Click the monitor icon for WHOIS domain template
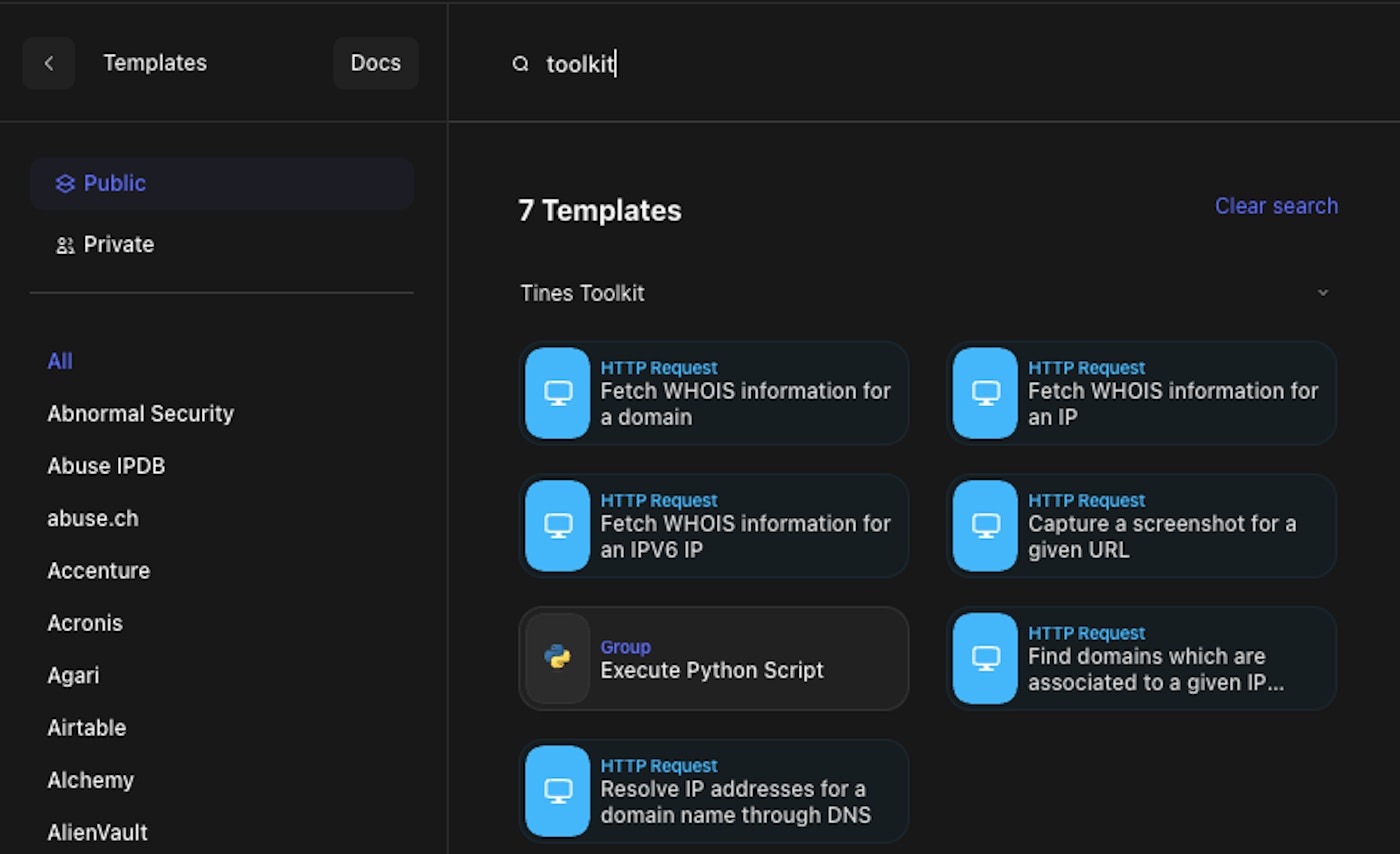Screen dimensions: 1400x854 tap(558, 393)
